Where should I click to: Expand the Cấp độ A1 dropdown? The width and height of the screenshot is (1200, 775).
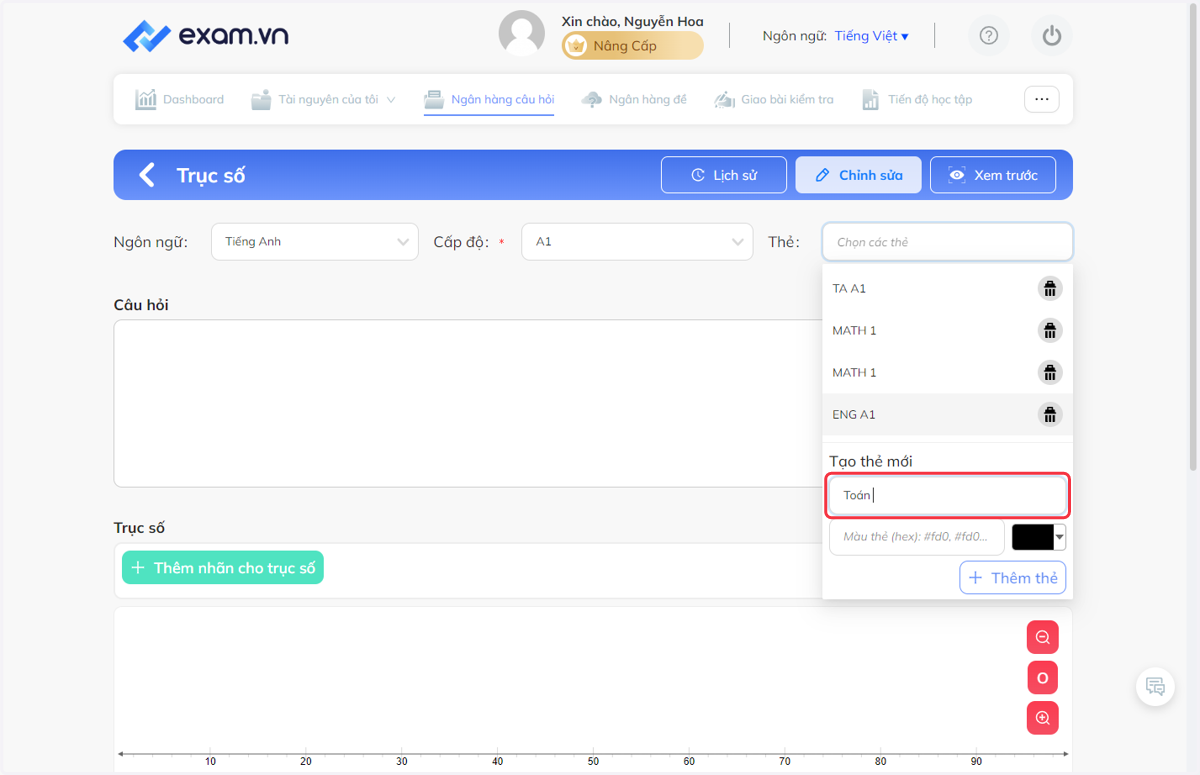click(637, 242)
